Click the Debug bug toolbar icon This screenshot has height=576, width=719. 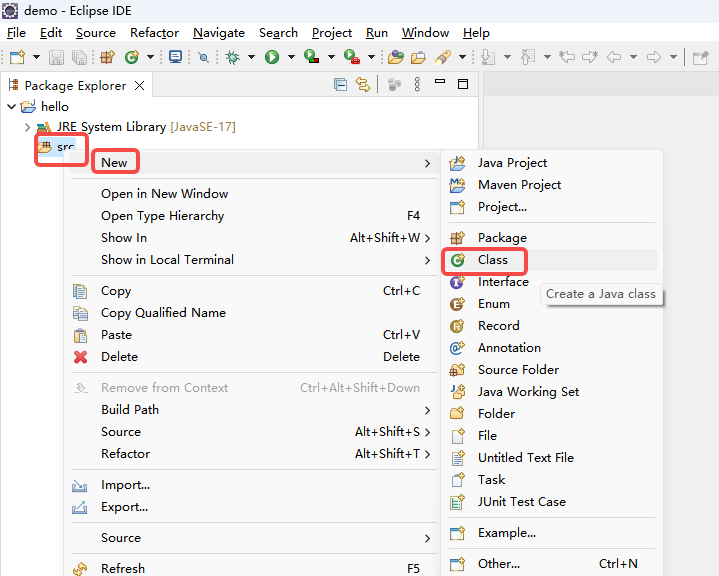coord(233,57)
